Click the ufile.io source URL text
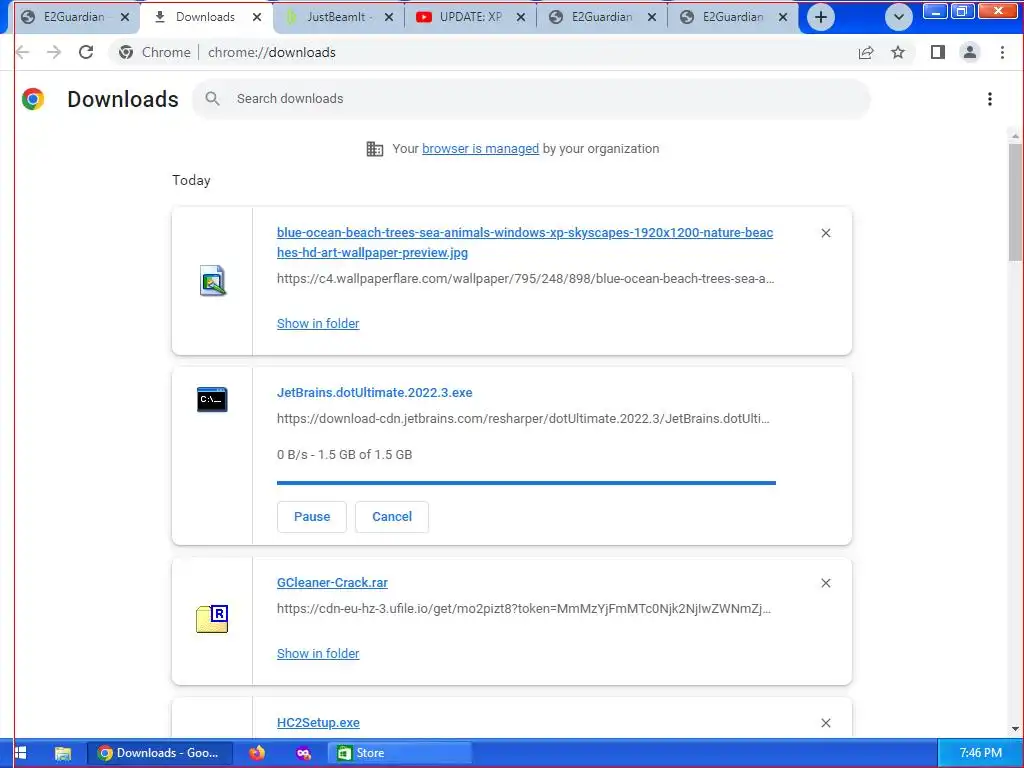Viewport: 1024px width, 768px height. (x=524, y=609)
